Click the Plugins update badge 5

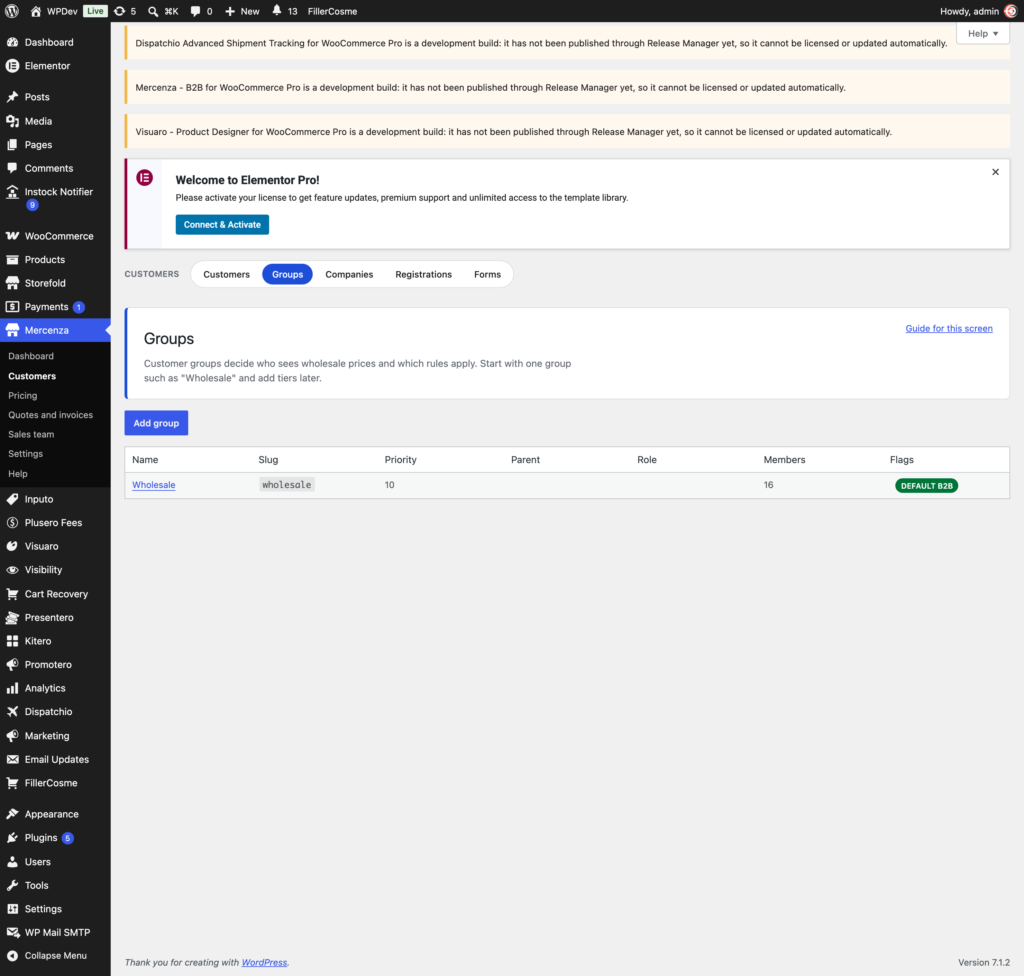coord(67,838)
